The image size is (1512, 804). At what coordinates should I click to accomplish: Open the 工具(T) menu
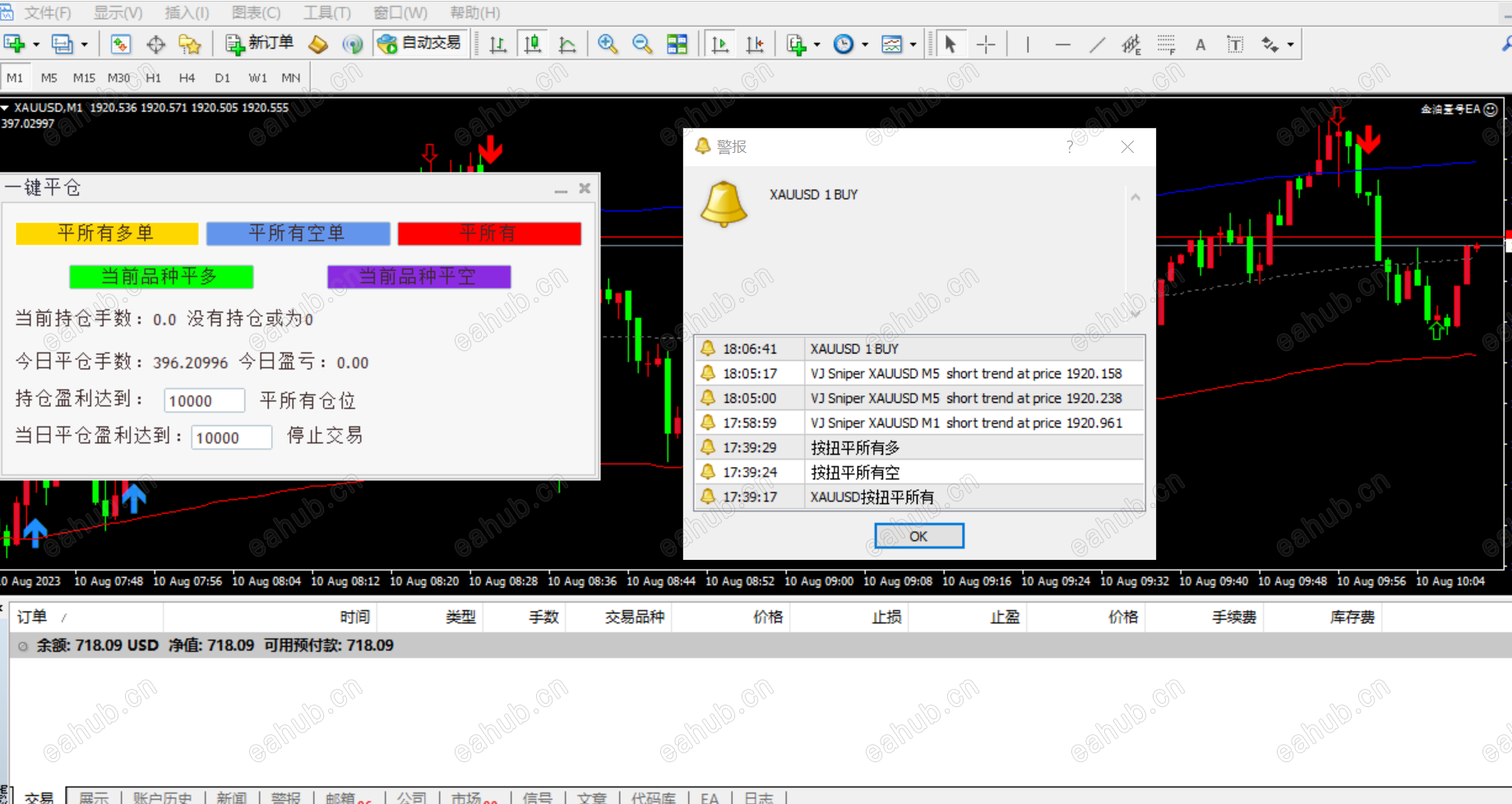[x=326, y=12]
